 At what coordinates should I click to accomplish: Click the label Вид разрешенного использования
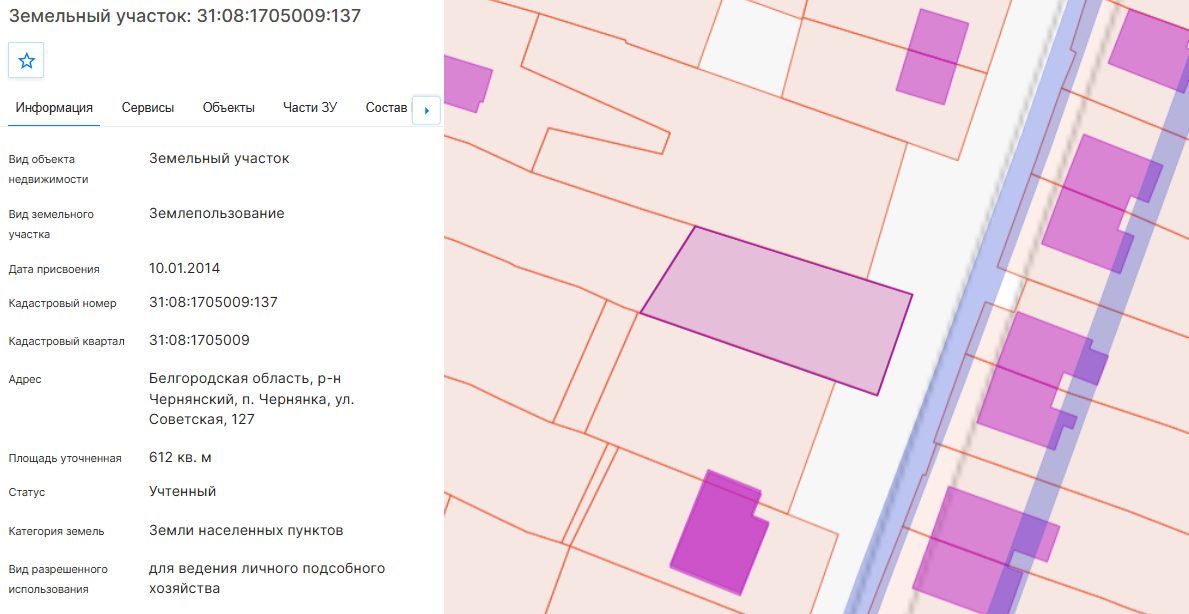[x=58, y=579]
